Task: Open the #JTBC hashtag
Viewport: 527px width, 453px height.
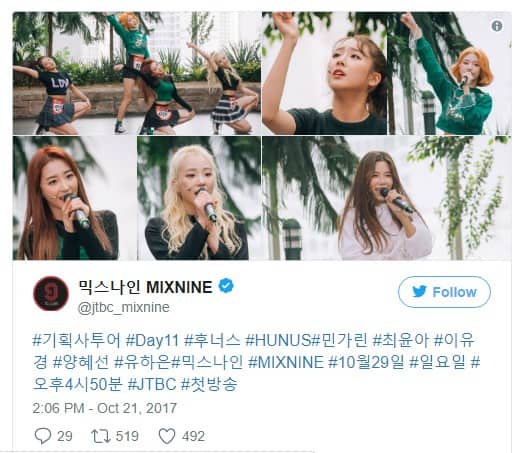Action: (x=152, y=384)
